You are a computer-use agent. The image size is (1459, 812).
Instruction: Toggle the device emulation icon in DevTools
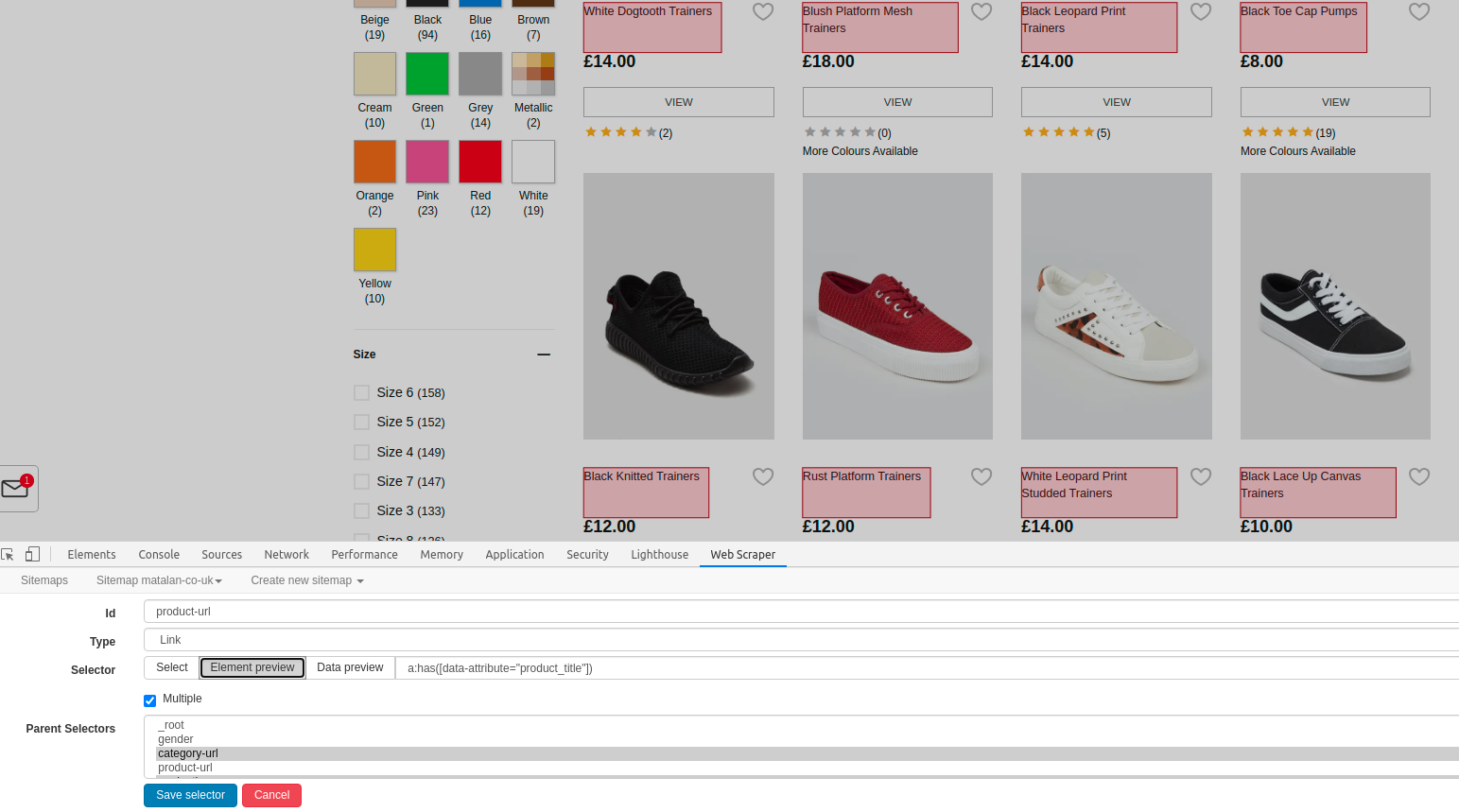click(x=32, y=554)
